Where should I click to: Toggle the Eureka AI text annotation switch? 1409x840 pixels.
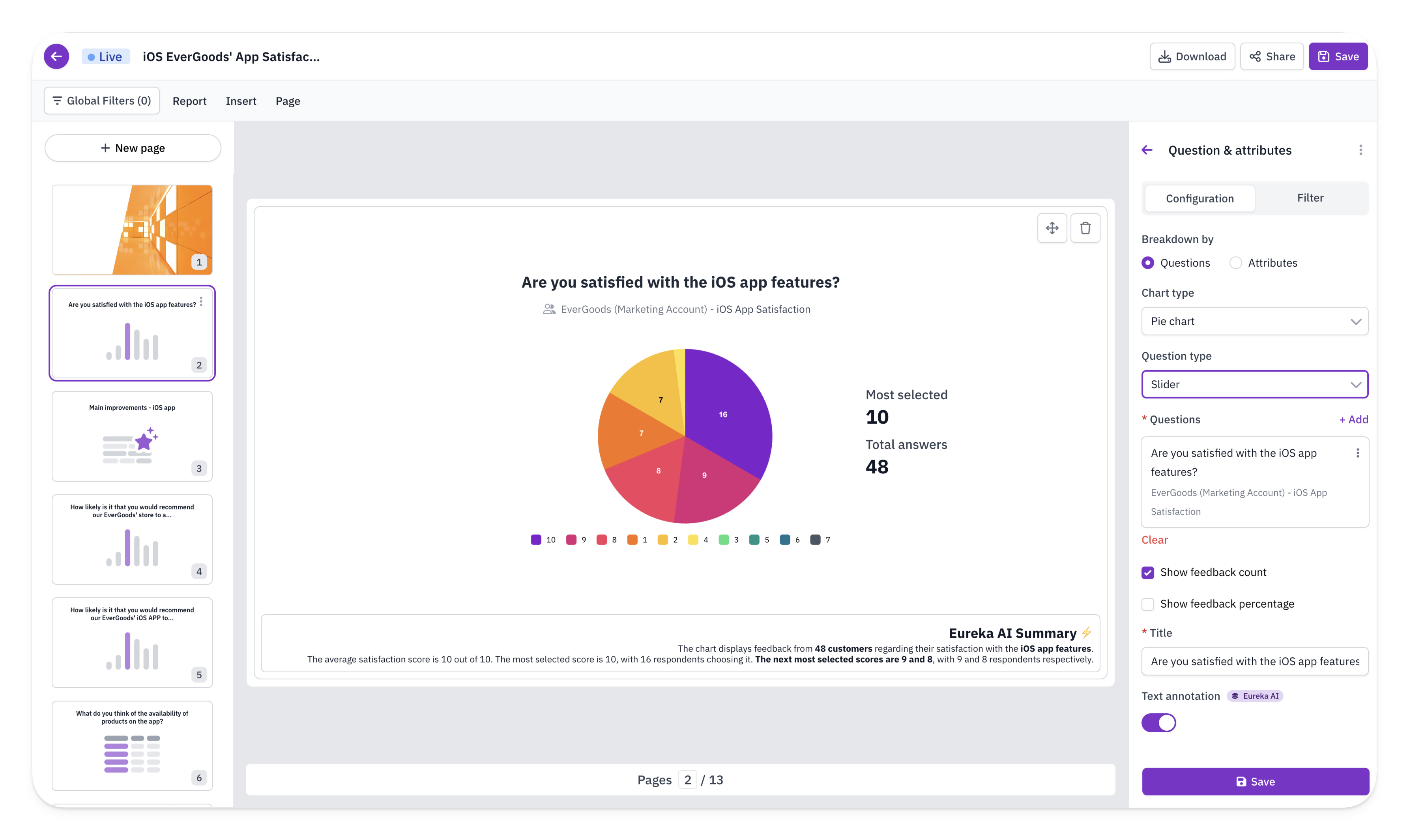click(x=1158, y=722)
